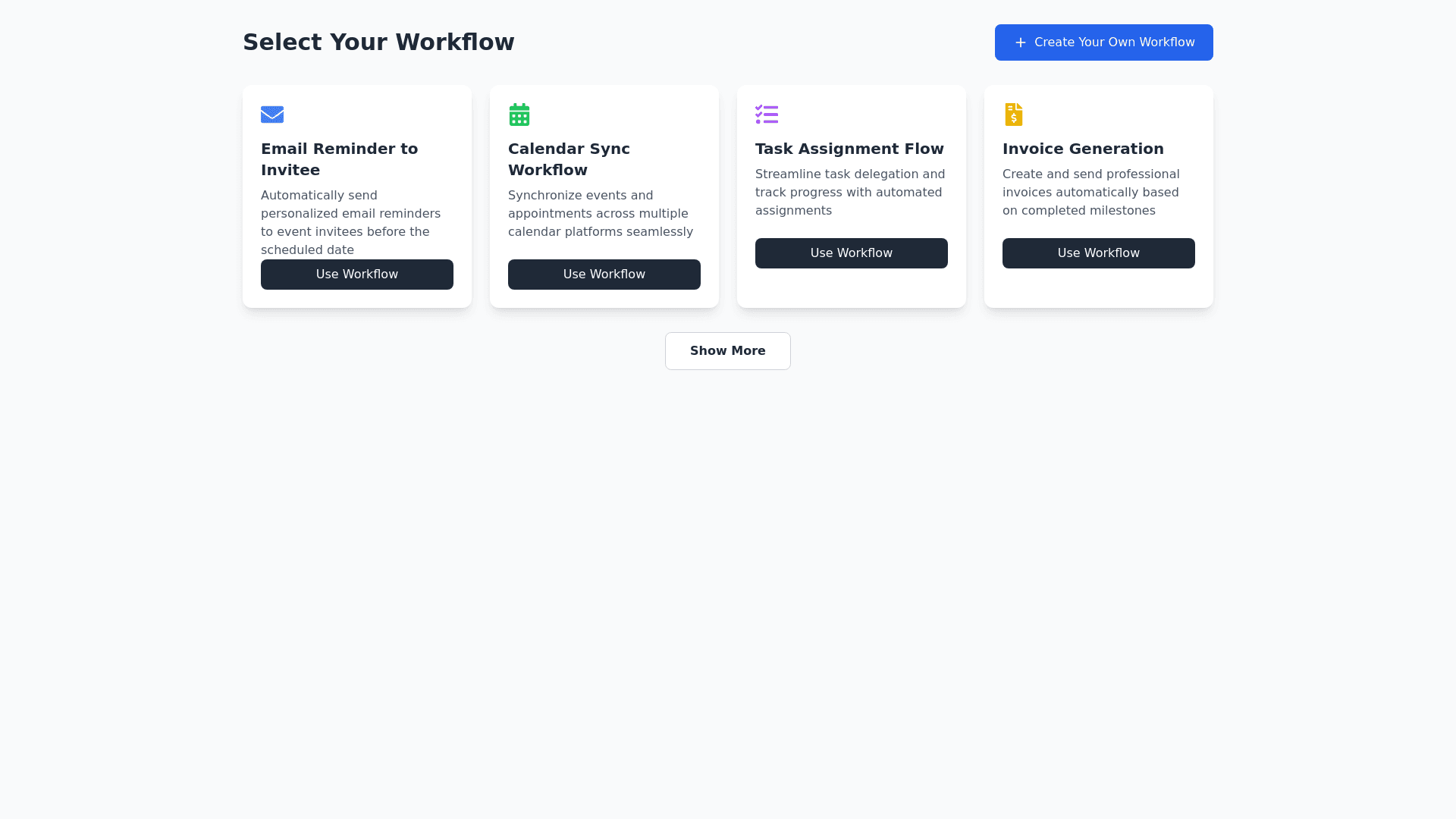
Task: Click the Calendar Sync Workflow title
Action: point(569,159)
